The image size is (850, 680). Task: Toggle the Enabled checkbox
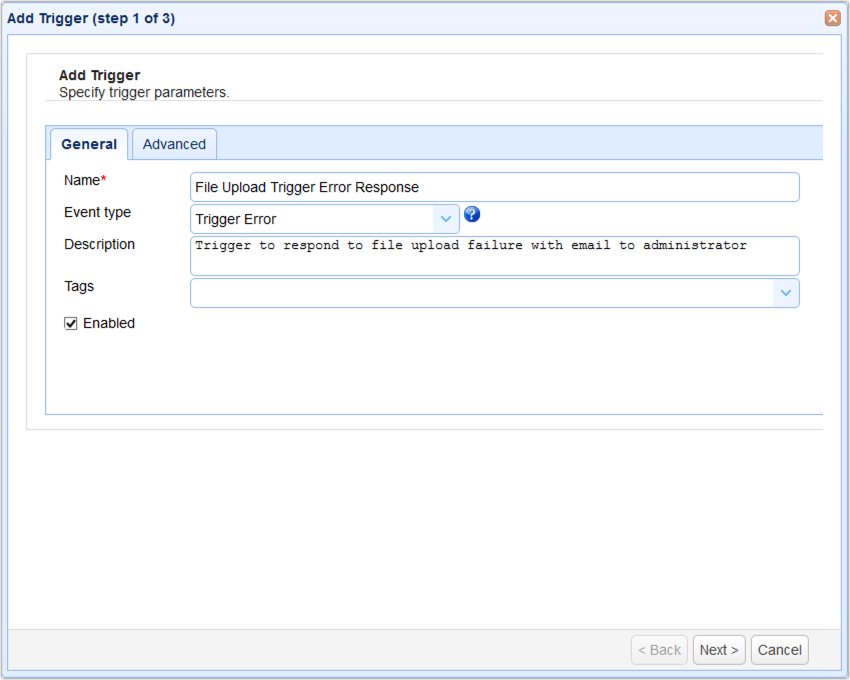point(71,324)
